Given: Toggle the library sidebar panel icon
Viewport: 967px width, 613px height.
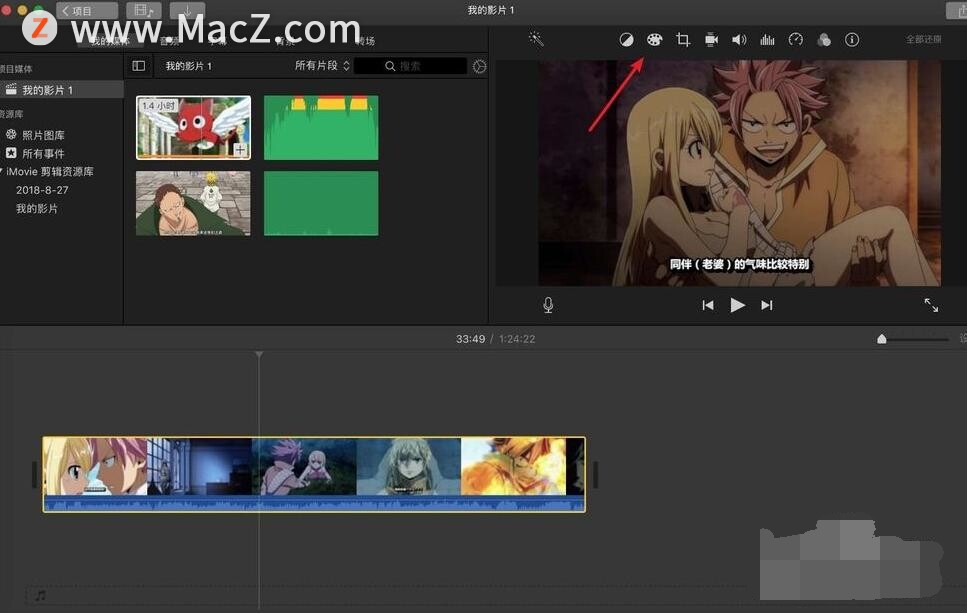Looking at the screenshot, I should click(x=139, y=66).
